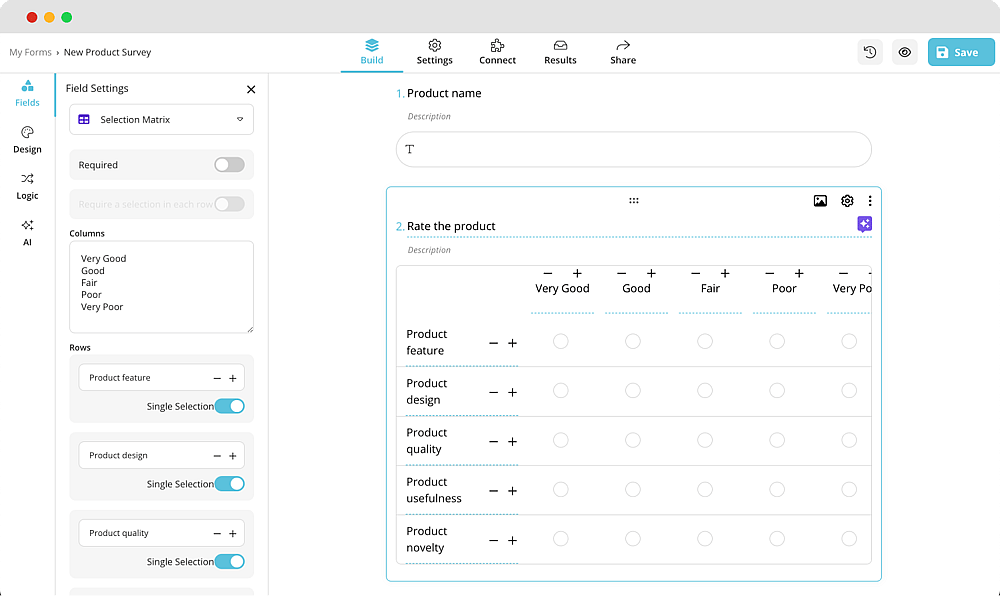Image resolution: width=1000 pixels, height=596 pixels.
Task: Add image to Rate the product question
Action: (820, 201)
